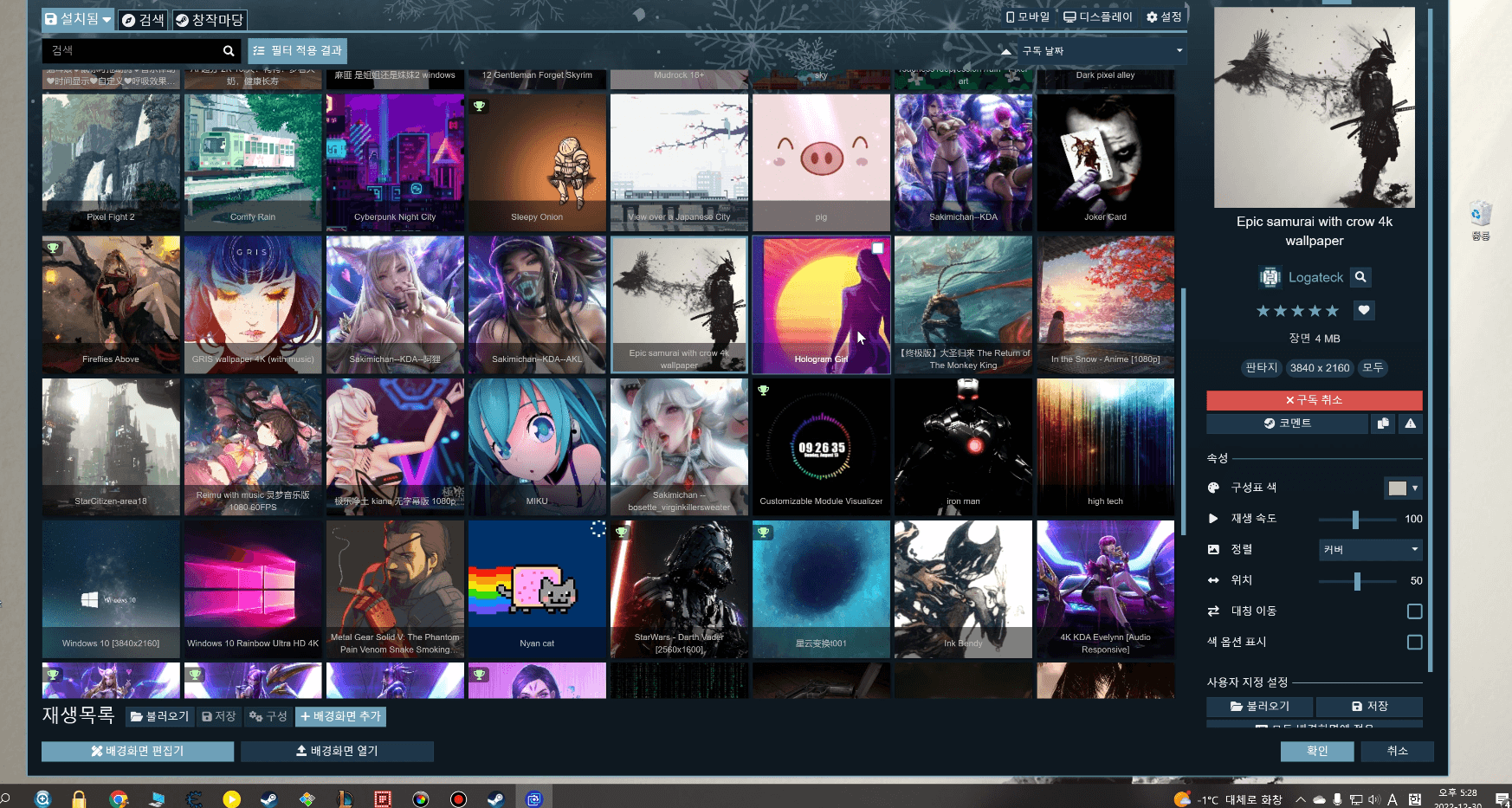This screenshot has height=808, width=1512.
Task: Click playlist 저장 save button
Action: click(x=218, y=716)
